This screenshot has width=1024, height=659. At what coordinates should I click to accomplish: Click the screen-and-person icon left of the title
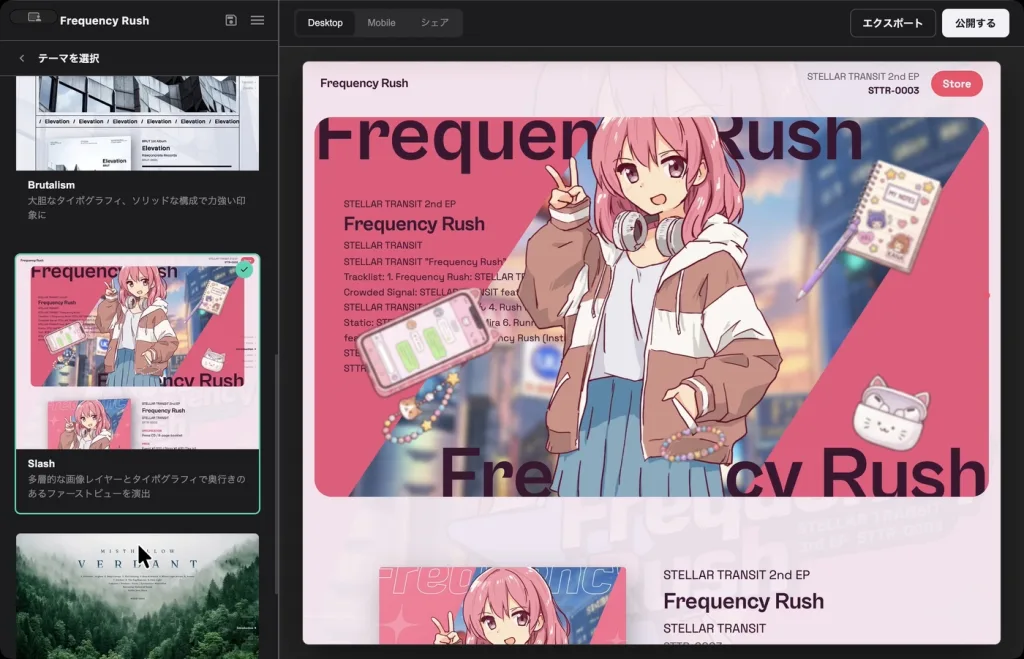(x=34, y=17)
